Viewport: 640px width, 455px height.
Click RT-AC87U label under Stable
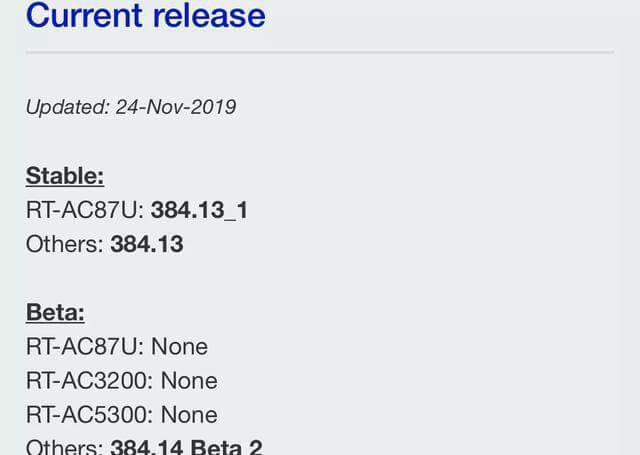tap(83, 210)
